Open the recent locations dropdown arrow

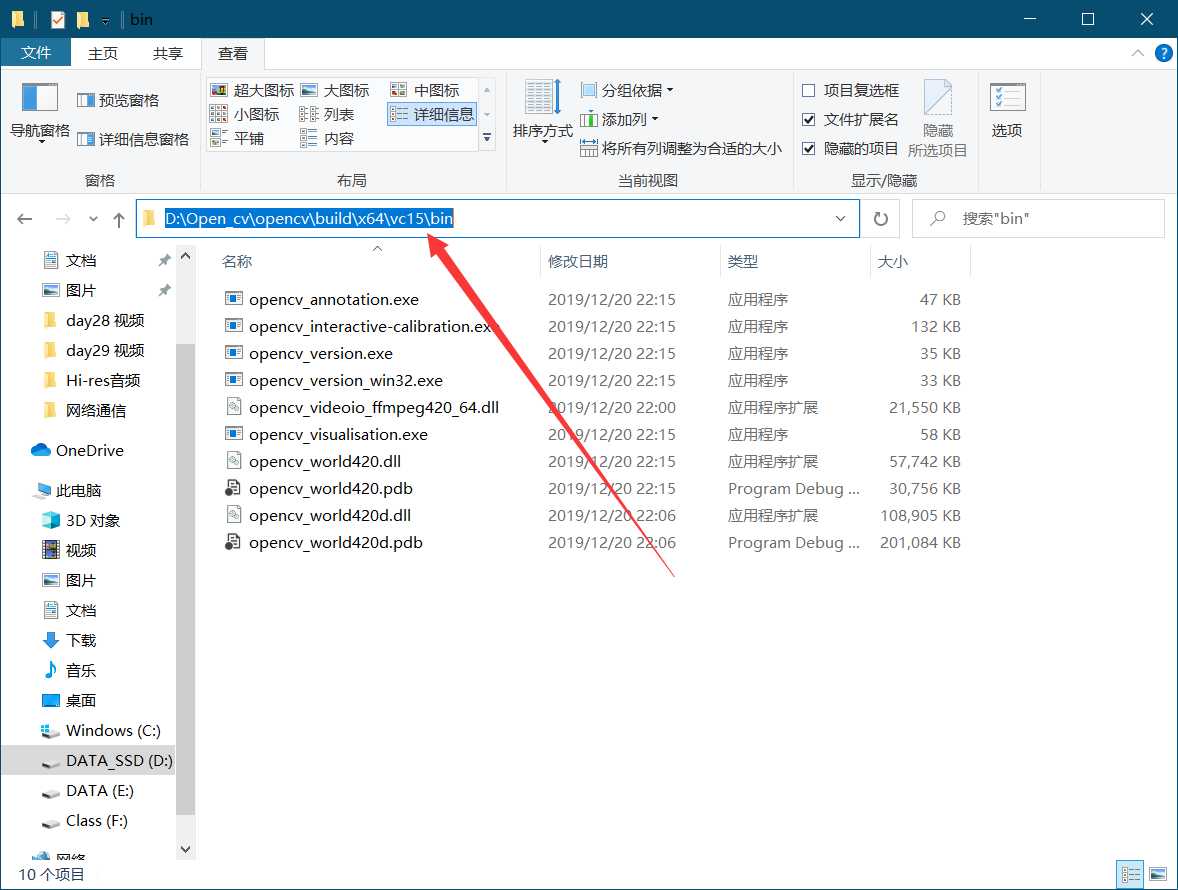coord(93,219)
